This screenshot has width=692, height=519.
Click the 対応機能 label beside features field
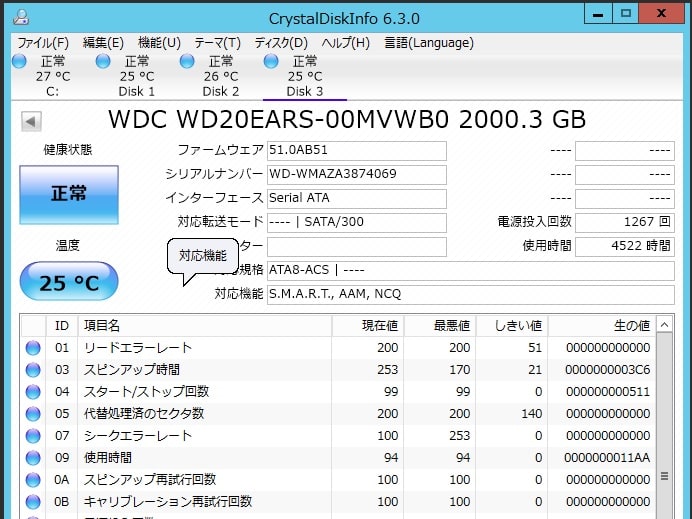pyautogui.click(x=239, y=294)
